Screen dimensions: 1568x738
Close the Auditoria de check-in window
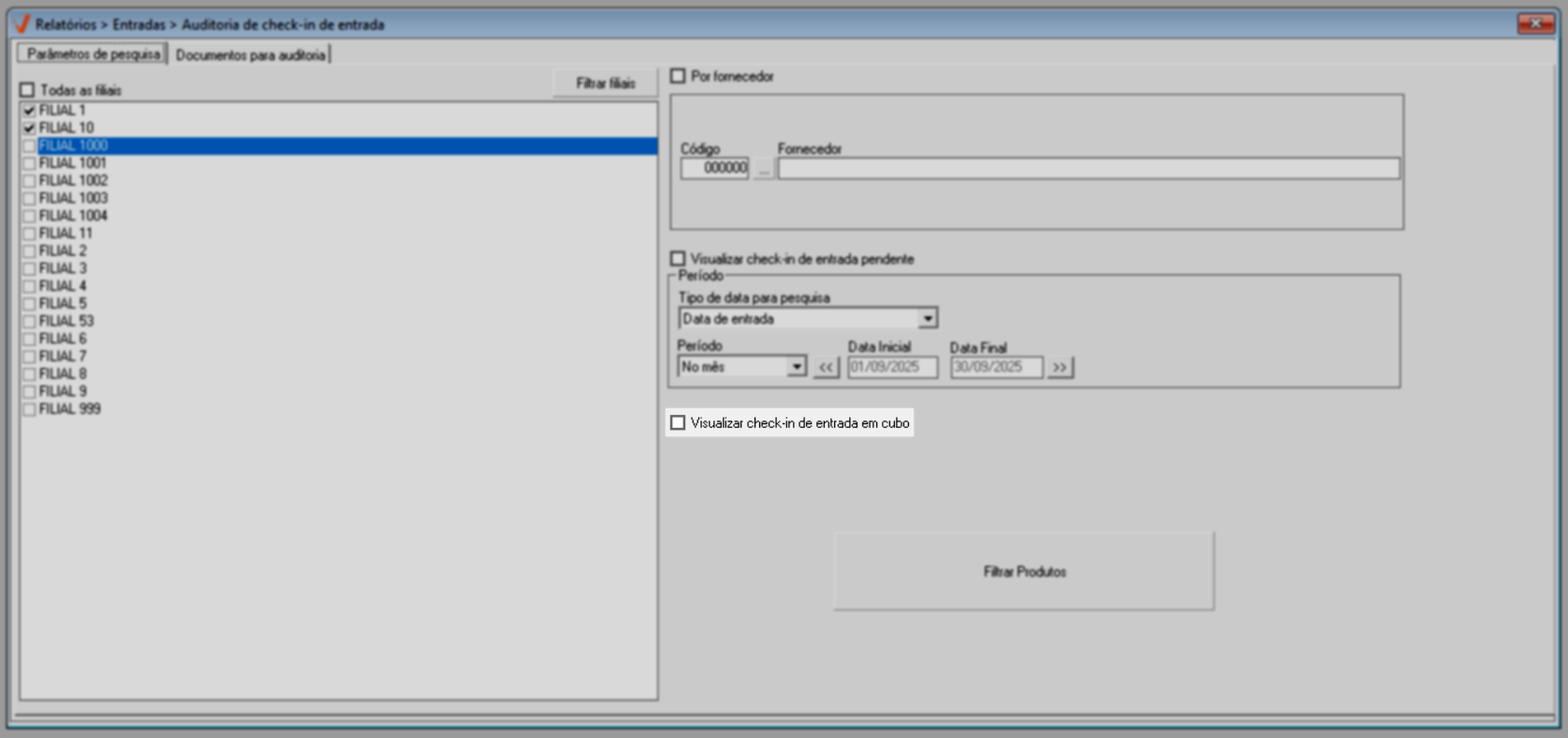coord(1535,23)
